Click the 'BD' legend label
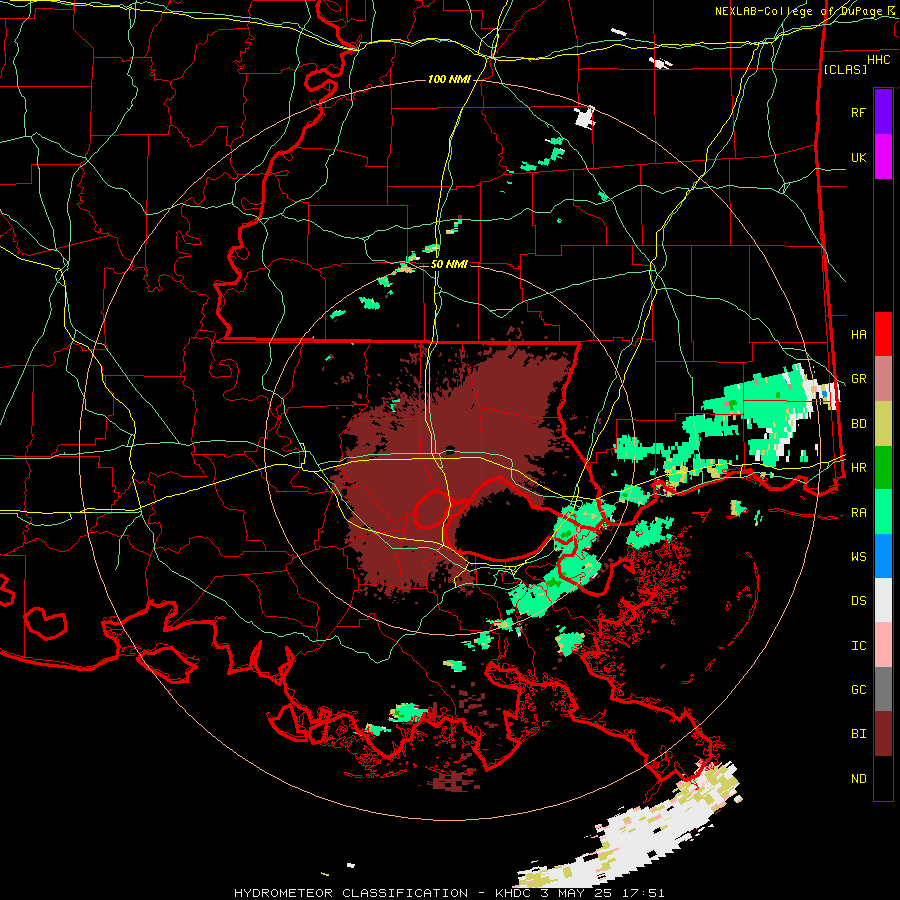The image size is (900, 900). pos(858,424)
